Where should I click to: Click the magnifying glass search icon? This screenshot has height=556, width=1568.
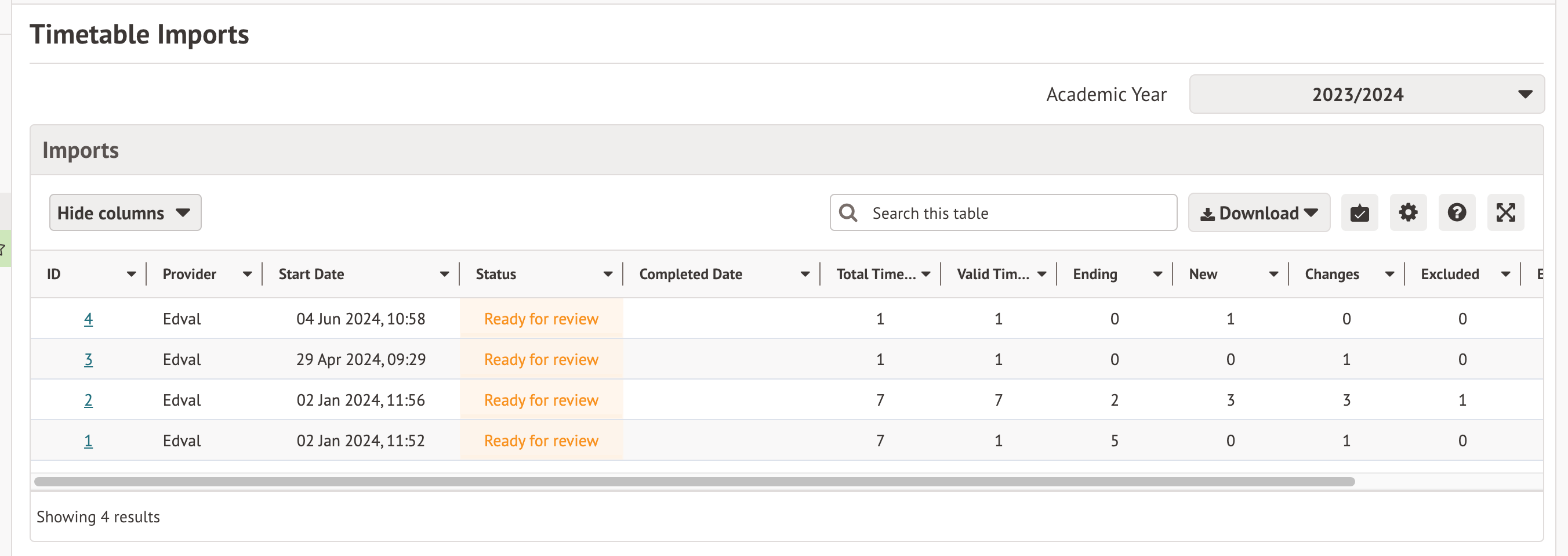click(848, 212)
